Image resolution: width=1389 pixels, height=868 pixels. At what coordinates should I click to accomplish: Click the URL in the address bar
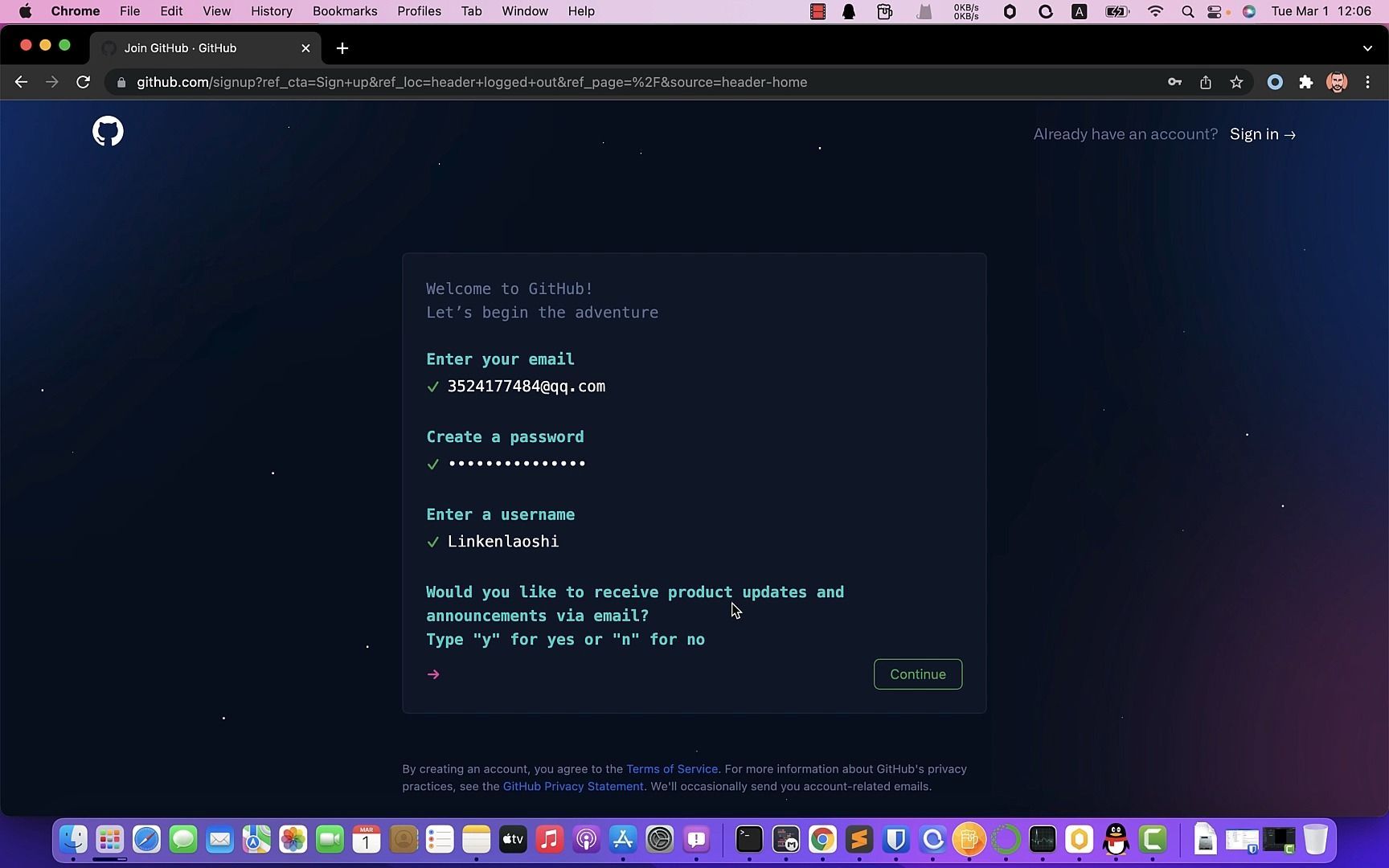472,82
